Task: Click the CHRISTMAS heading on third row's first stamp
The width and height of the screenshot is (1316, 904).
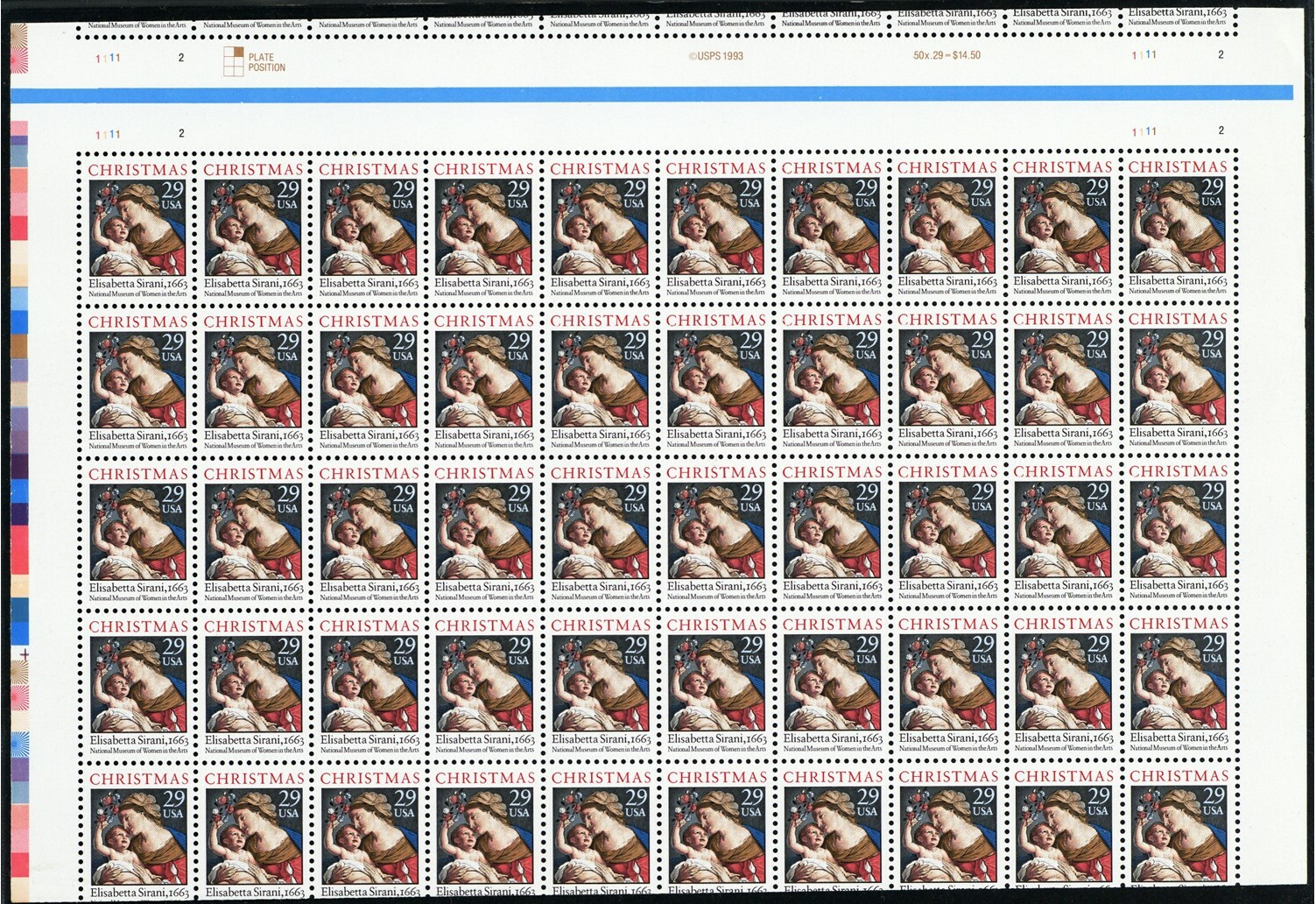Action: tap(138, 475)
